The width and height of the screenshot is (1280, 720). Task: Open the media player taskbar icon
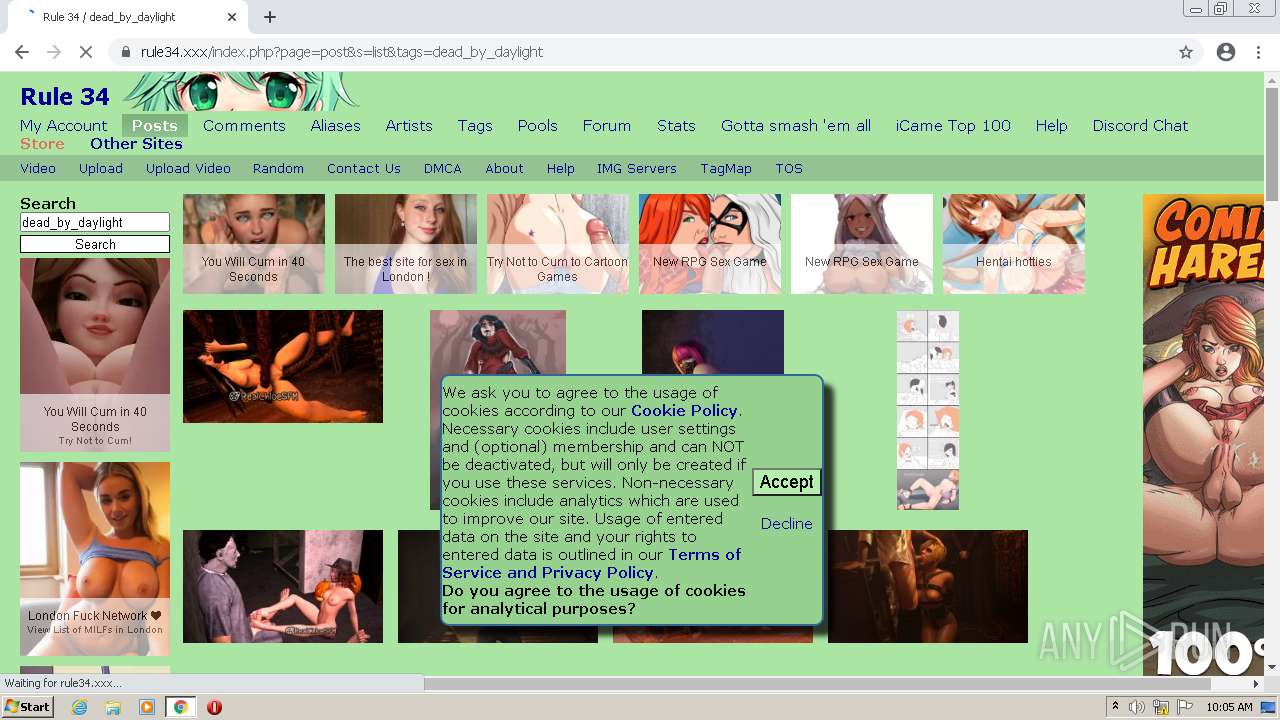click(147, 707)
